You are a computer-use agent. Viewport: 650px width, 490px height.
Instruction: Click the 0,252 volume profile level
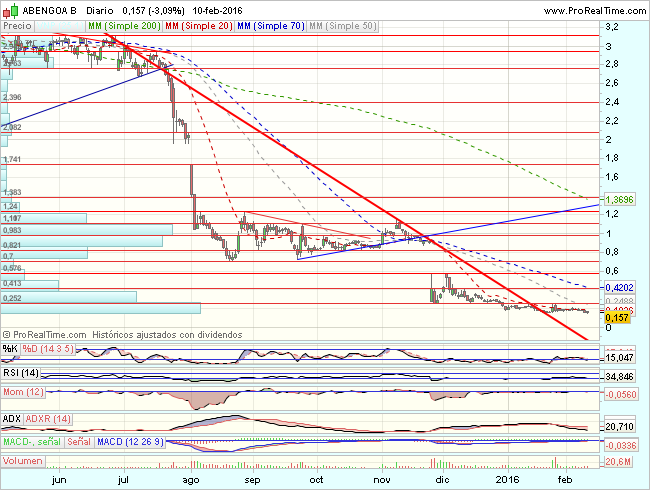(12, 298)
